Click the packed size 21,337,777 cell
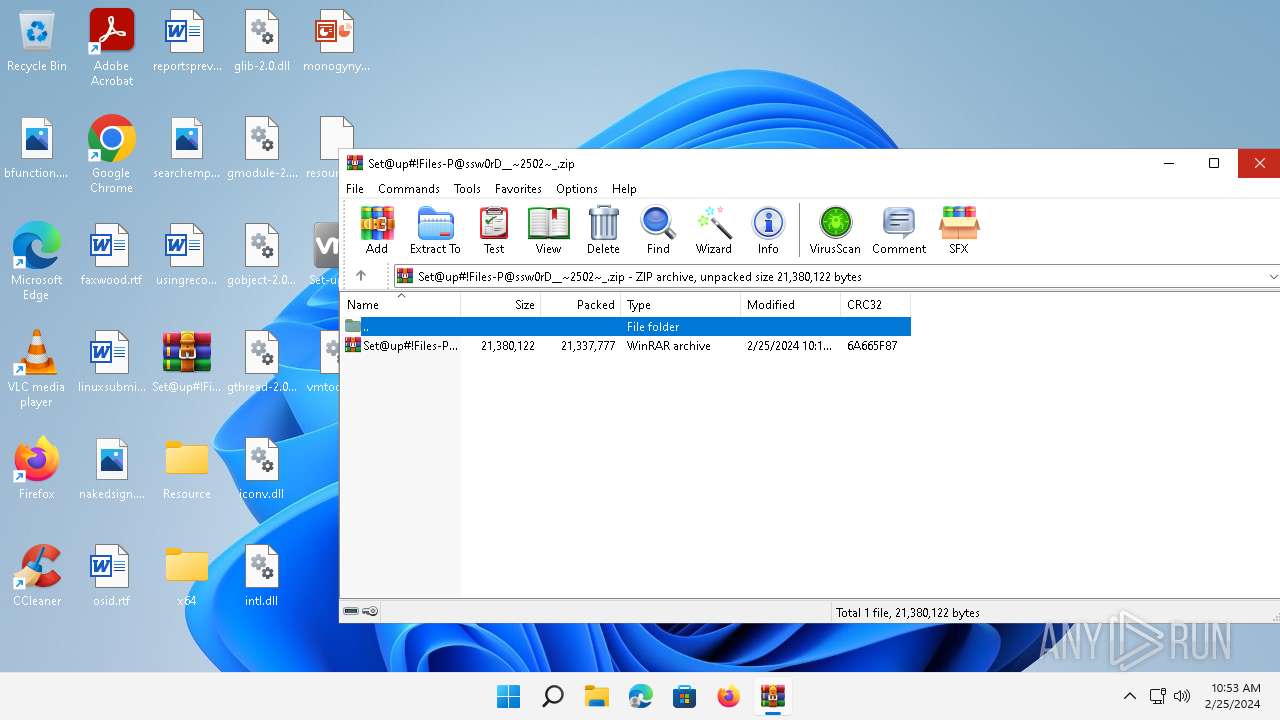The width and height of the screenshot is (1280, 720). click(588, 346)
